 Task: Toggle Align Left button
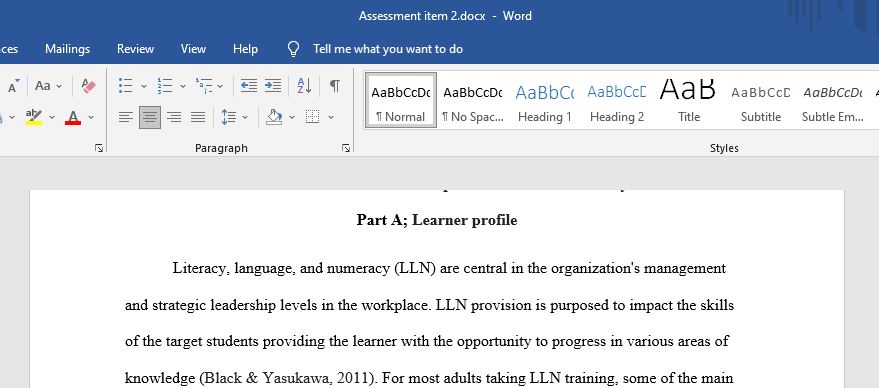pos(126,117)
